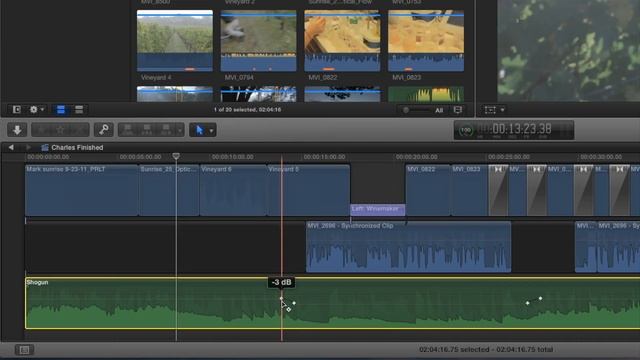
Task: Click the selected-total duration status text
Action: pyautogui.click(x=486, y=349)
